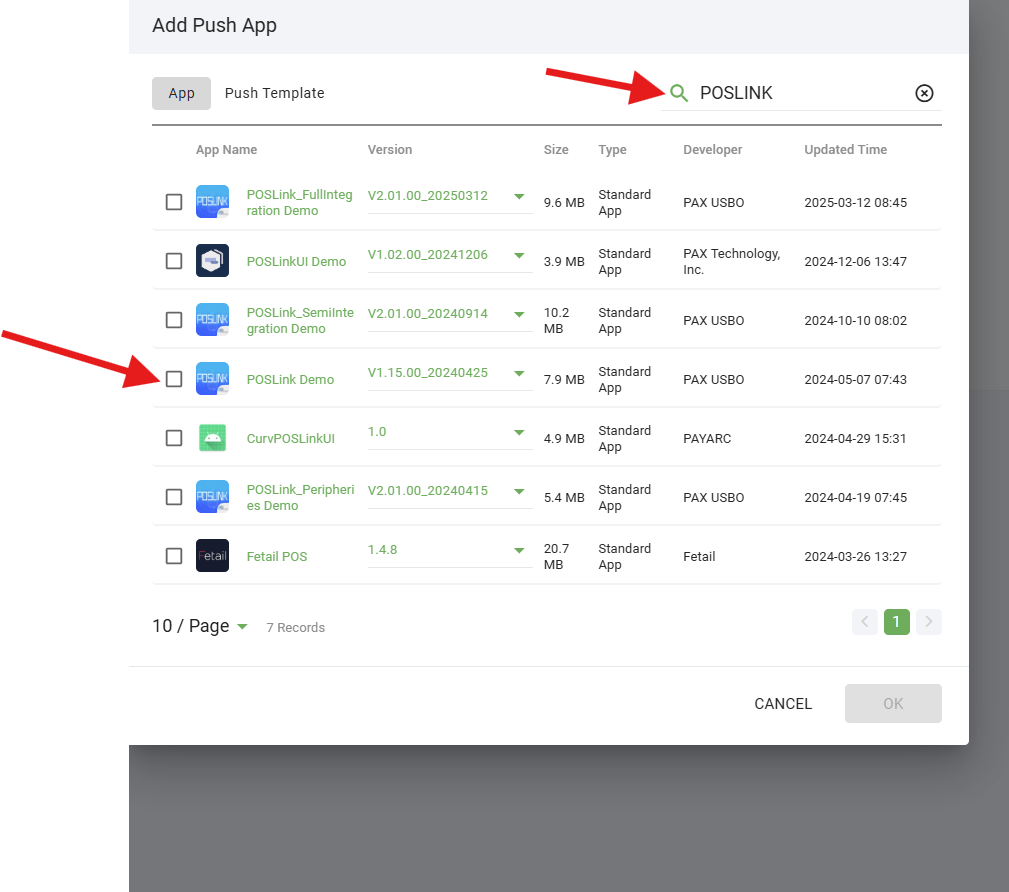Click into the POSLINK search field
Screen dimensions: 1009x892
click(x=801, y=93)
